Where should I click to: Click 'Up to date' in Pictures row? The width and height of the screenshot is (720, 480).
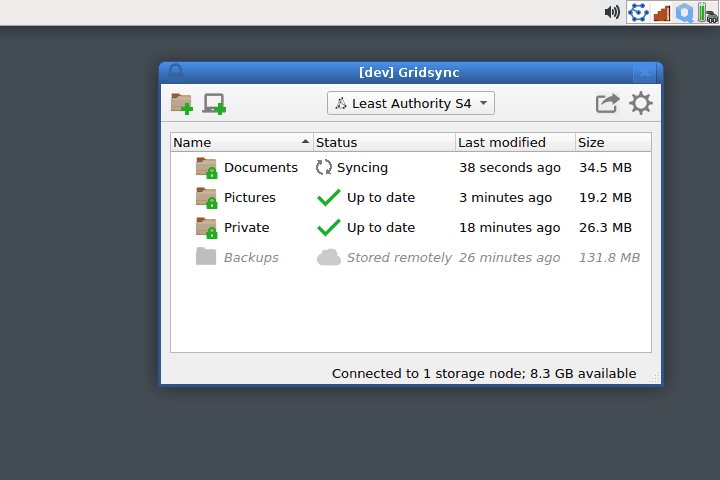click(x=381, y=198)
